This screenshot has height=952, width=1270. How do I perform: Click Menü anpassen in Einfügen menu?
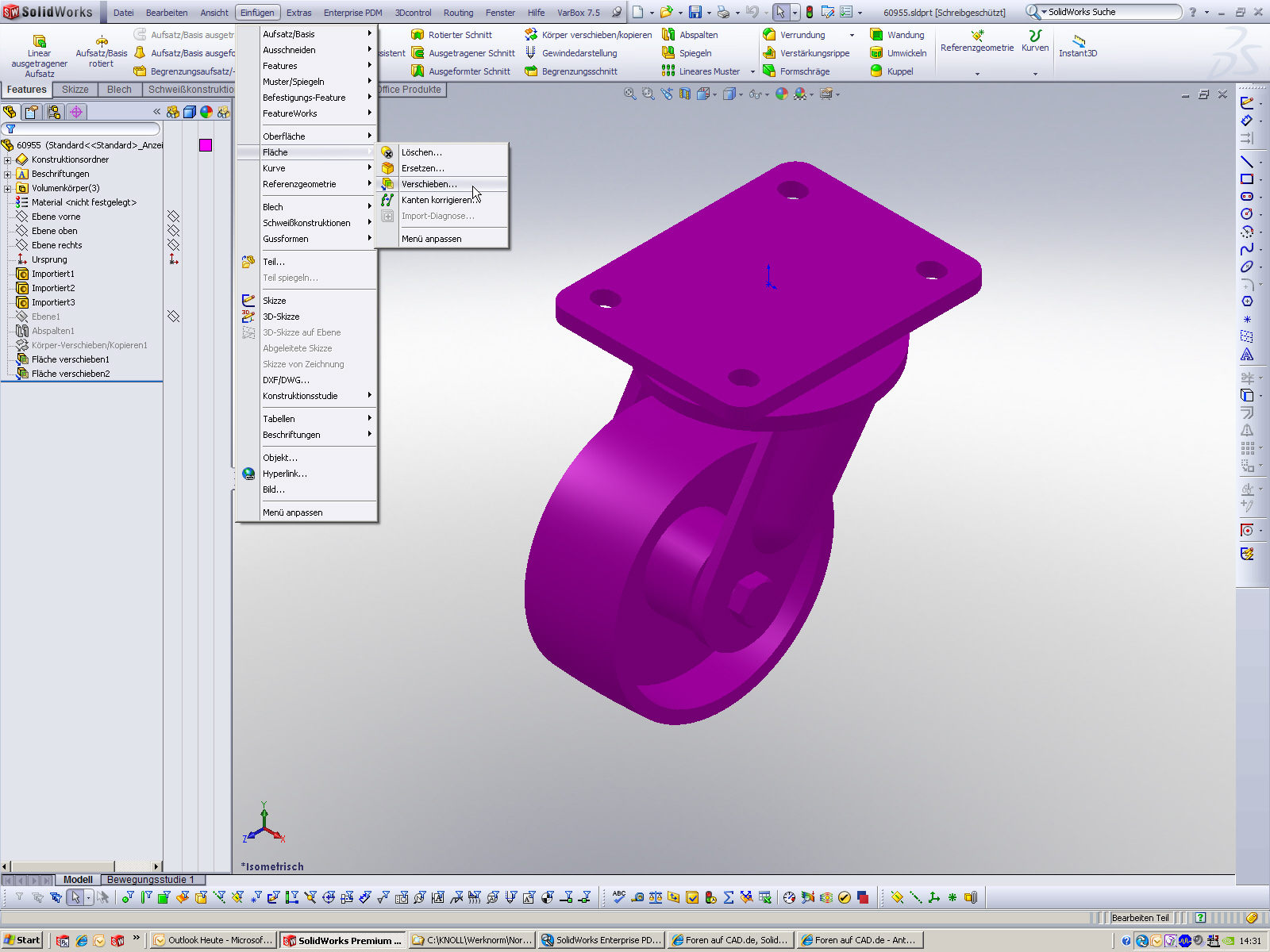tap(306, 512)
